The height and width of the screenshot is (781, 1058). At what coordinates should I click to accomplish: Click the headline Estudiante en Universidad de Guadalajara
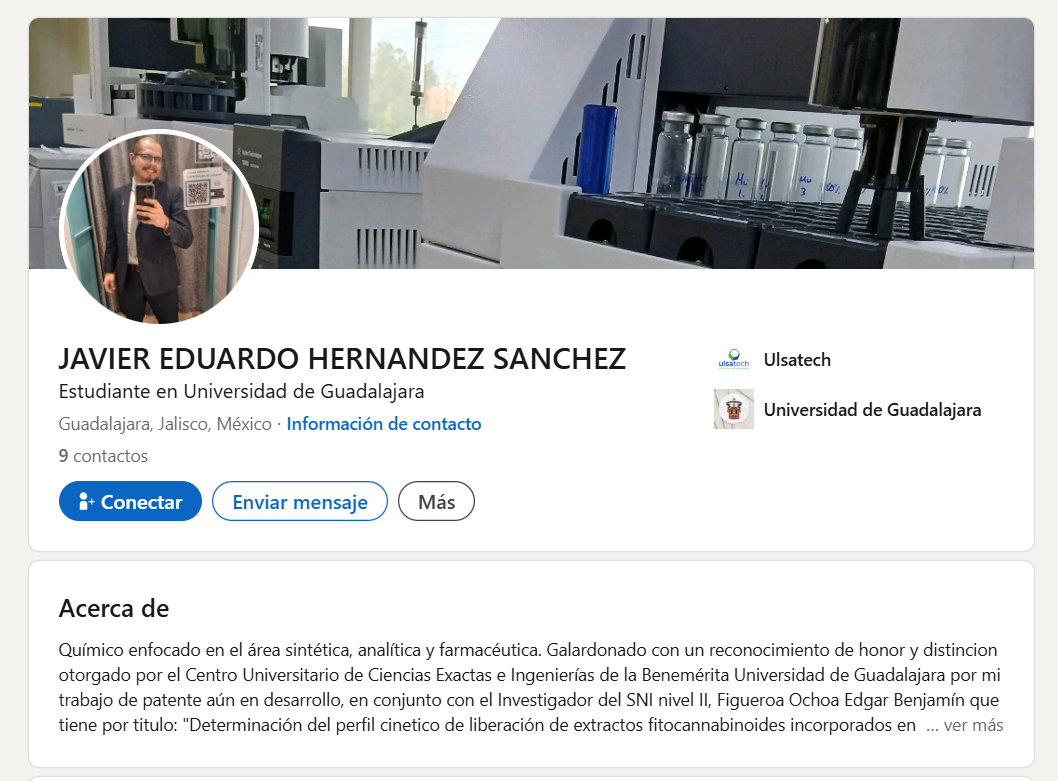(242, 392)
